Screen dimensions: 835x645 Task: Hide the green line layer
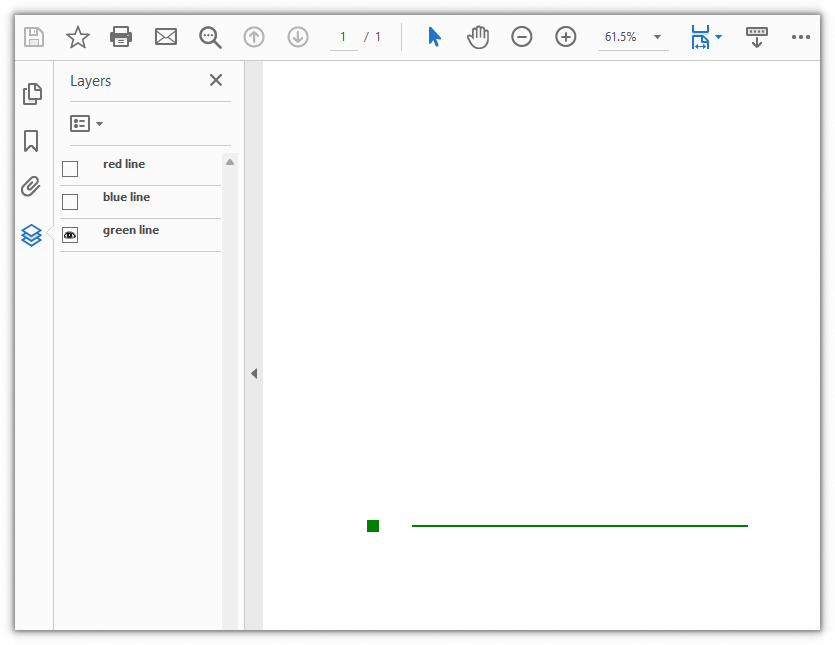[x=70, y=235]
